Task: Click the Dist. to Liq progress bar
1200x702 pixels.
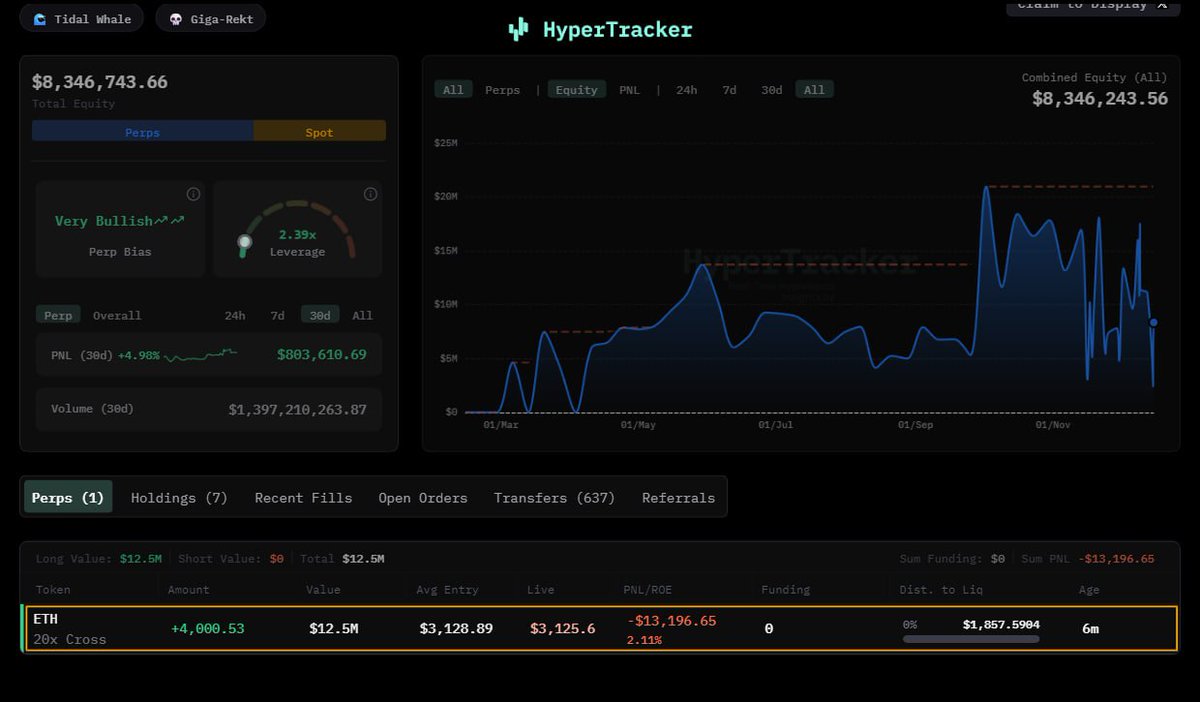Action: pos(970,639)
